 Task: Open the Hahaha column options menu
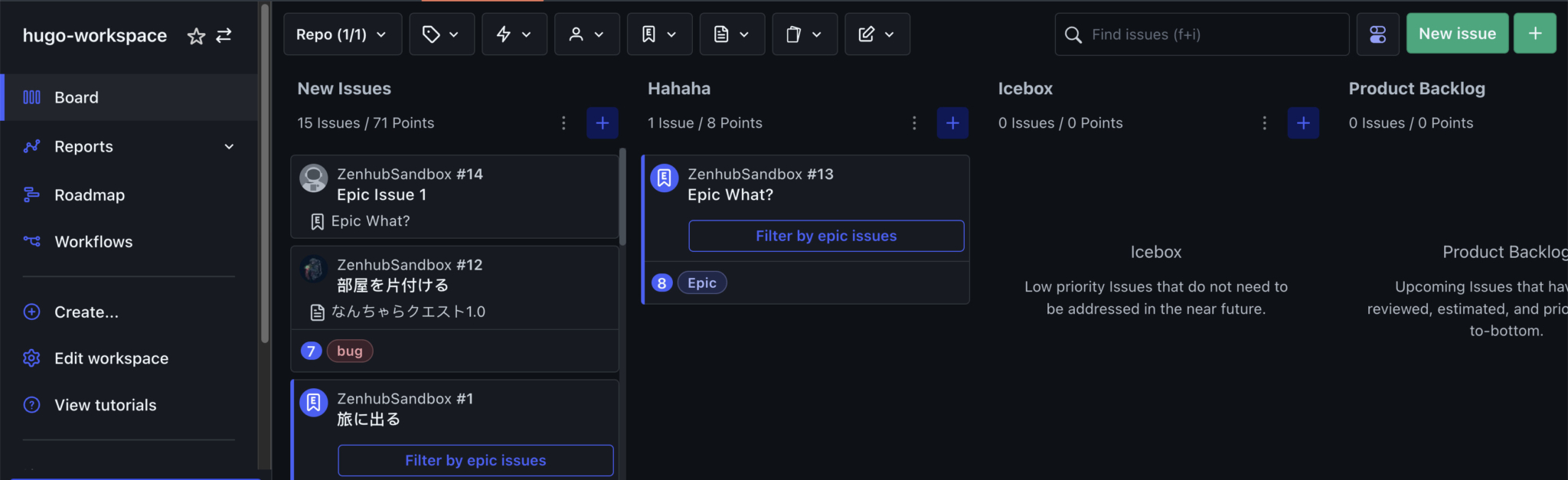point(914,122)
